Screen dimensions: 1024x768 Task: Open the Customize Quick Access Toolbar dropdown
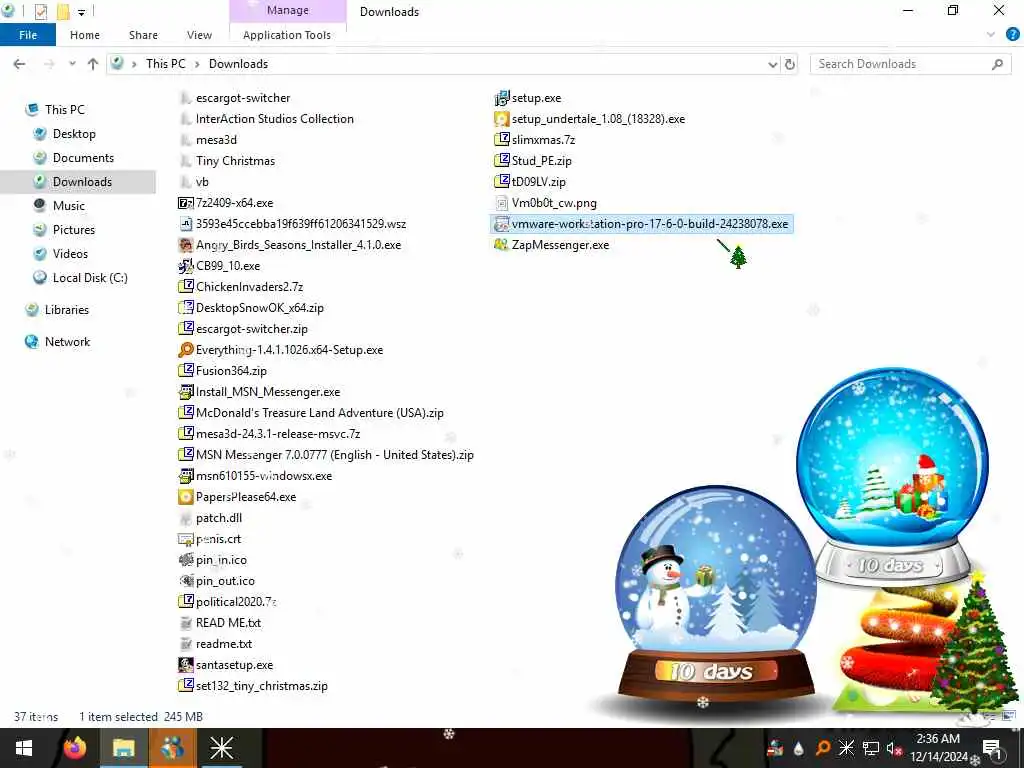[x=81, y=11]
